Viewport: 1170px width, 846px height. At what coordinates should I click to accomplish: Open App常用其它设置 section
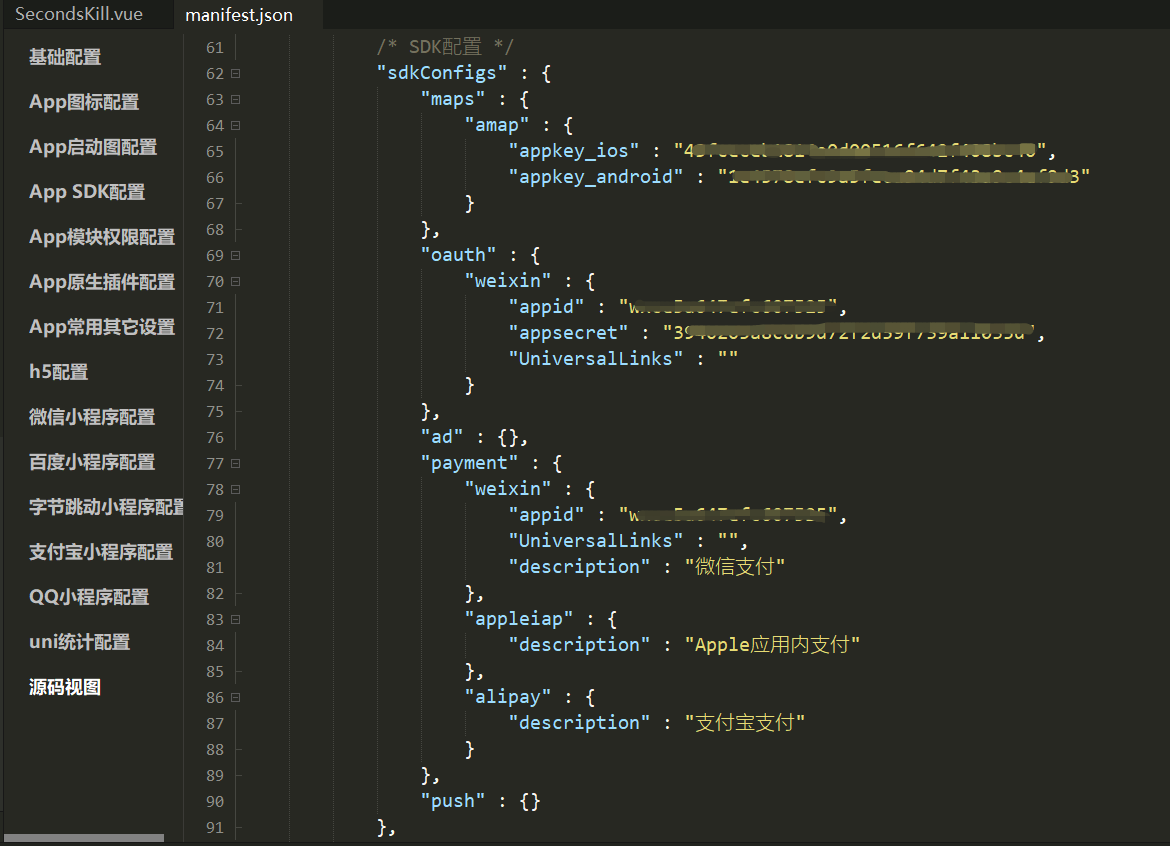pyautogui.click(x=101, y=327)
